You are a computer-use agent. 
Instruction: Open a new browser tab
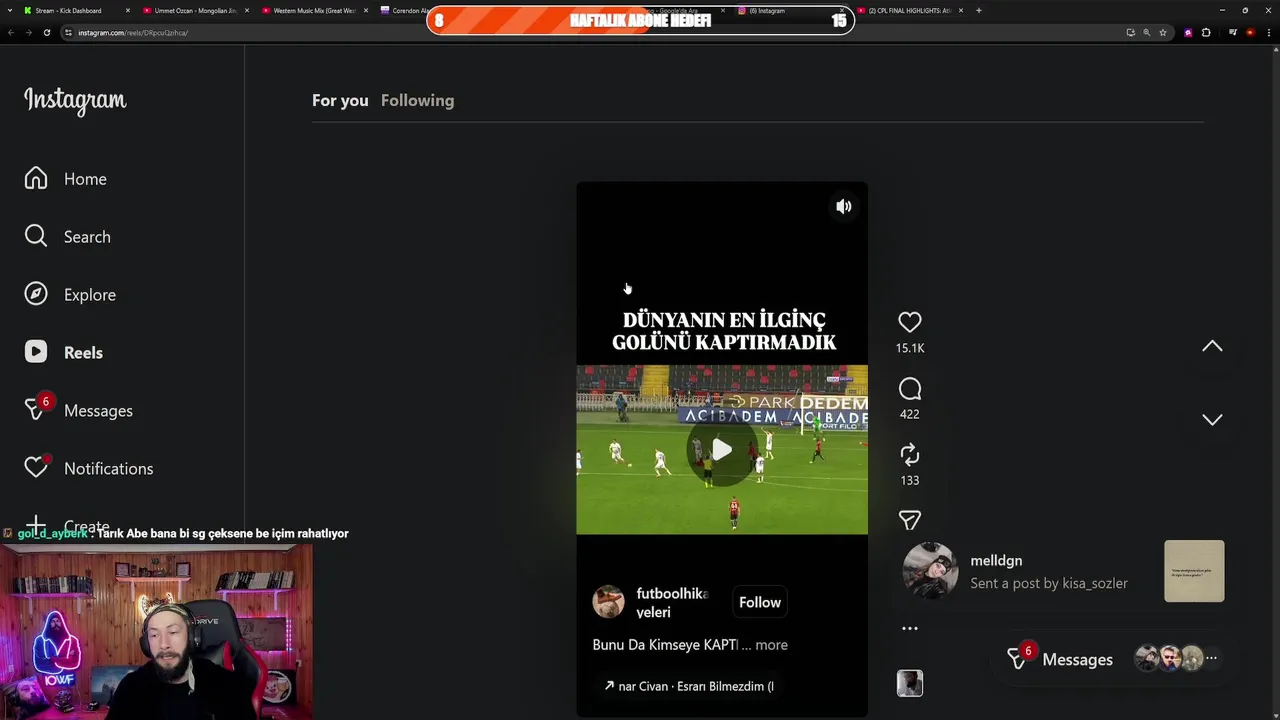point(978,10)
